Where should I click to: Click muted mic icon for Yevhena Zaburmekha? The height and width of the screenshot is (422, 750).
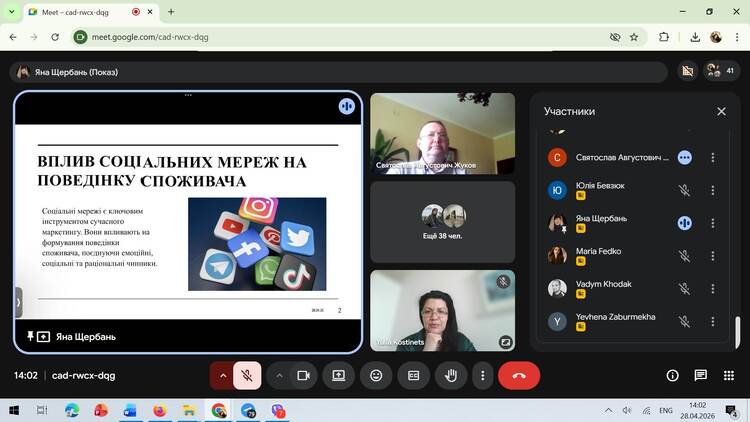coord(684,322)
